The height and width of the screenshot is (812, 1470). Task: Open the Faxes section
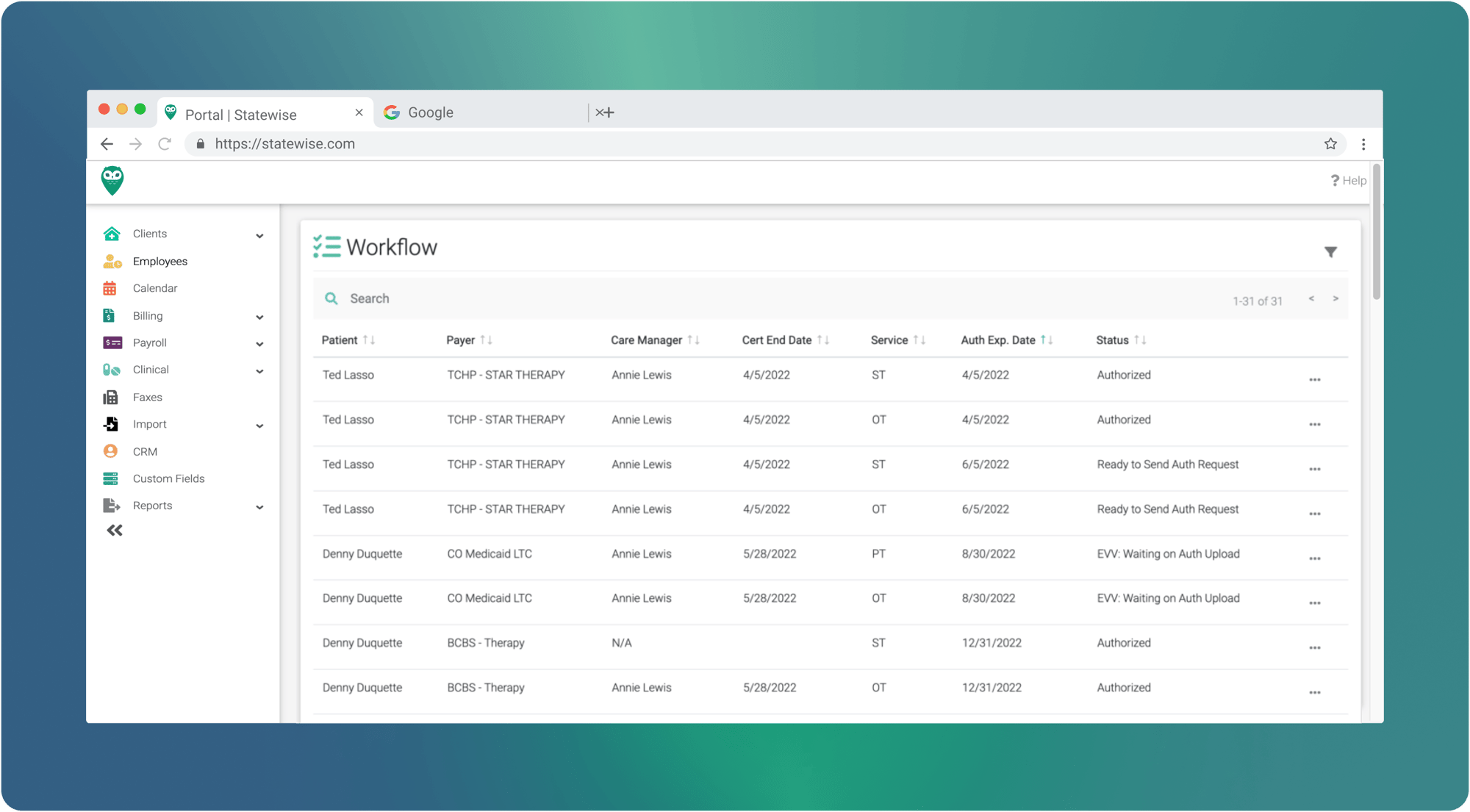click(x=147, y=397)
